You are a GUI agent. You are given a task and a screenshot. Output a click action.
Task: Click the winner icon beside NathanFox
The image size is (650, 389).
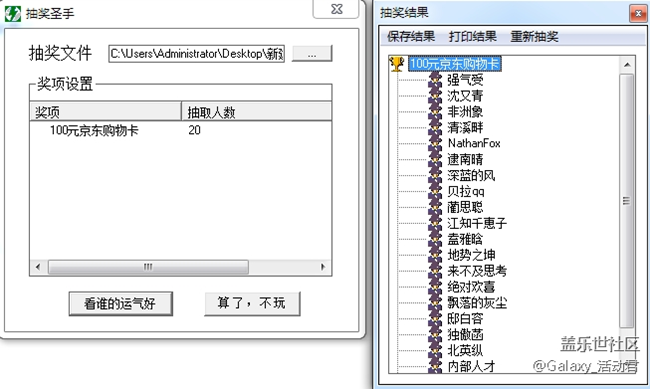[435, 143]
